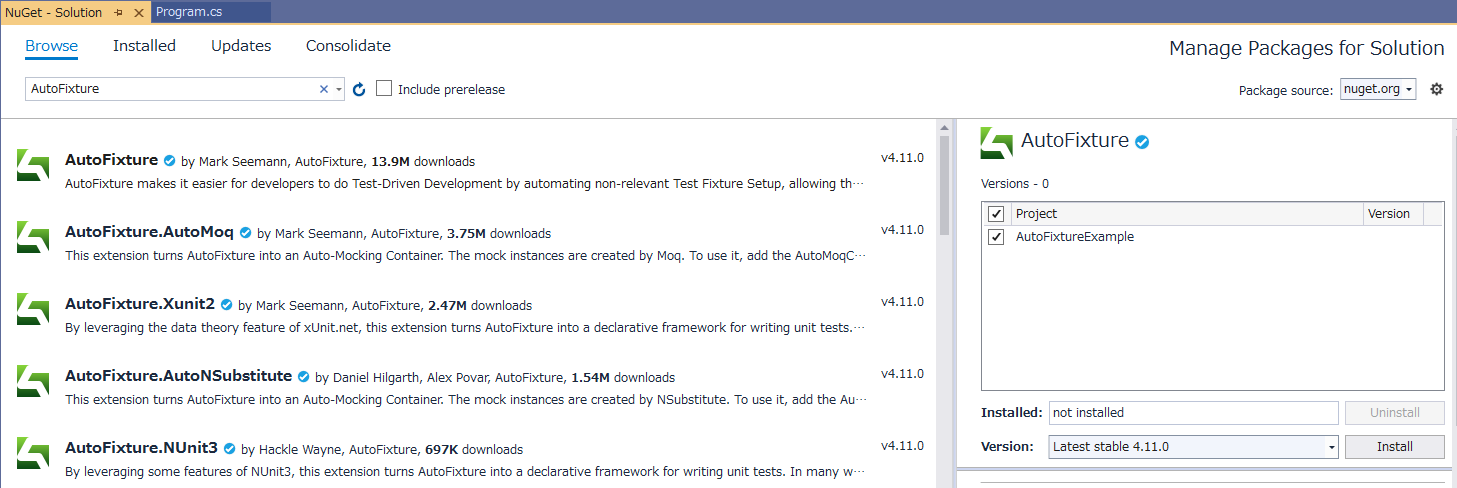The height and width of the screenshot is (488, 1457).
Task: Refresh the package search results
Action: tap(359, 89)
